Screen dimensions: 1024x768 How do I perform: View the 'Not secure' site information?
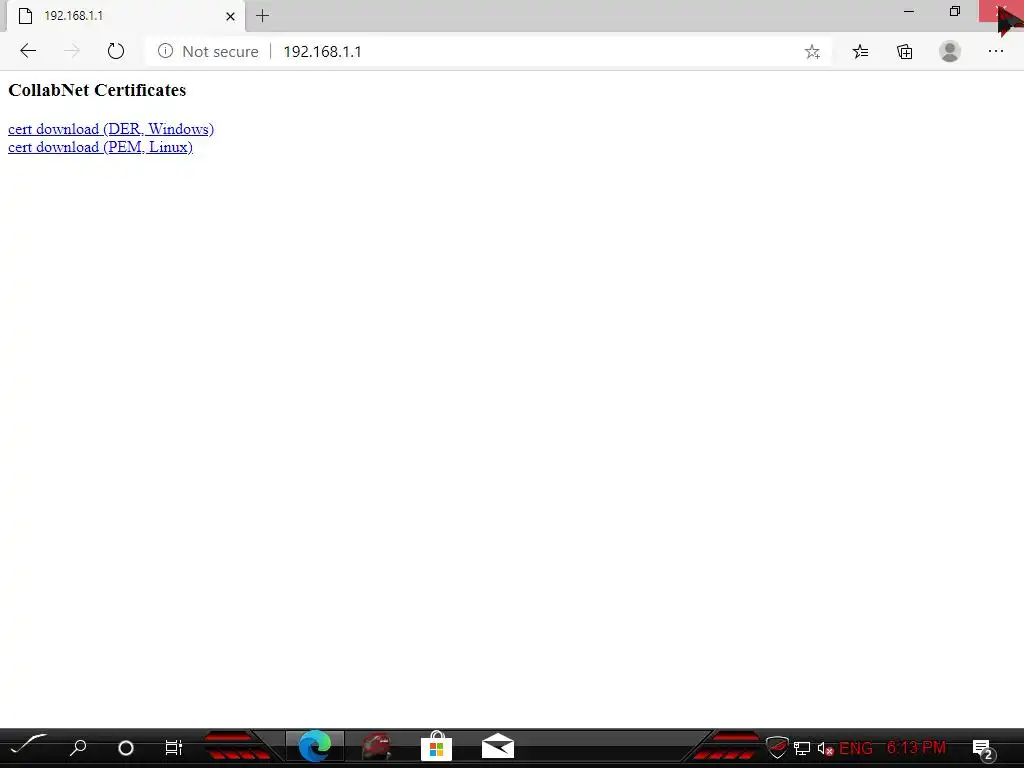click(x=208, y=52)
